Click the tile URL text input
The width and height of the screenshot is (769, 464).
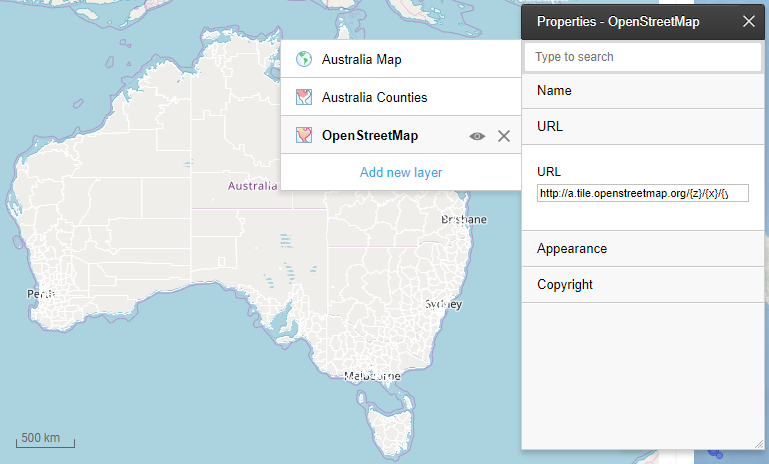pyautogui.click(x=642, y=193)
